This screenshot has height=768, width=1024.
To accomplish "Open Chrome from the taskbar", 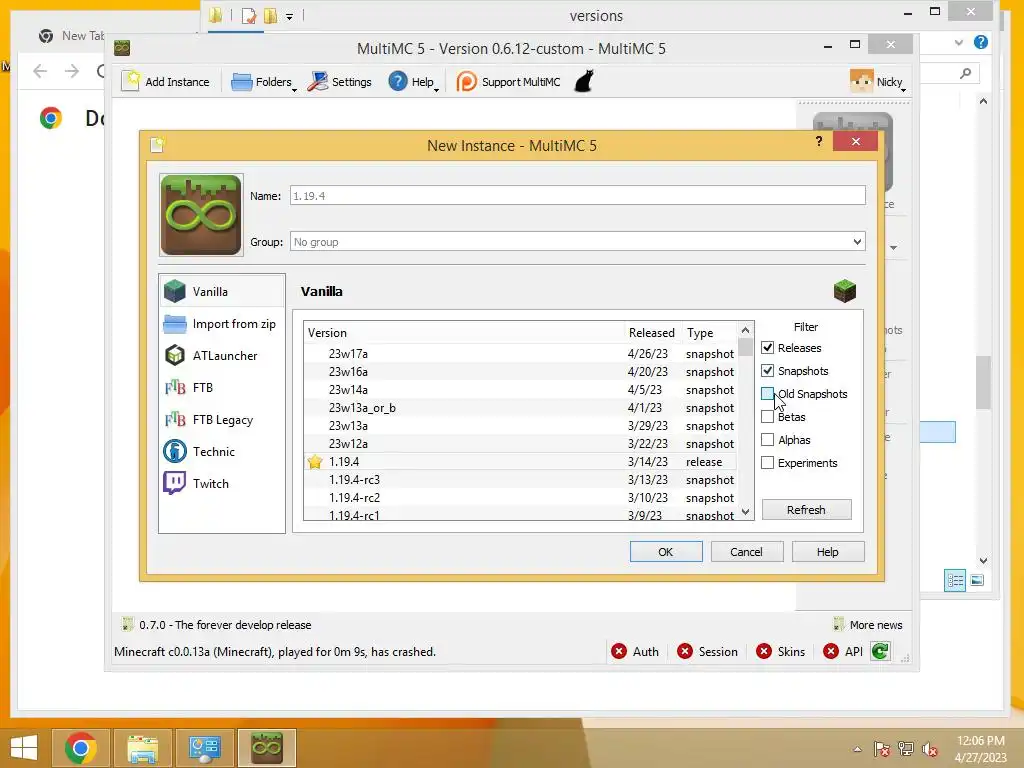I will (x=81, y=748).
